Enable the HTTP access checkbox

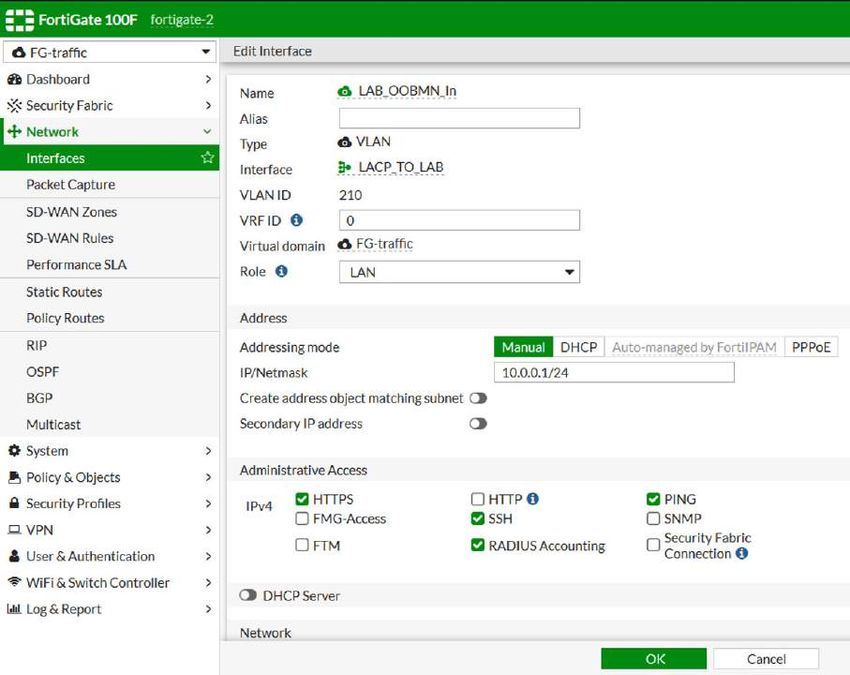478,499
